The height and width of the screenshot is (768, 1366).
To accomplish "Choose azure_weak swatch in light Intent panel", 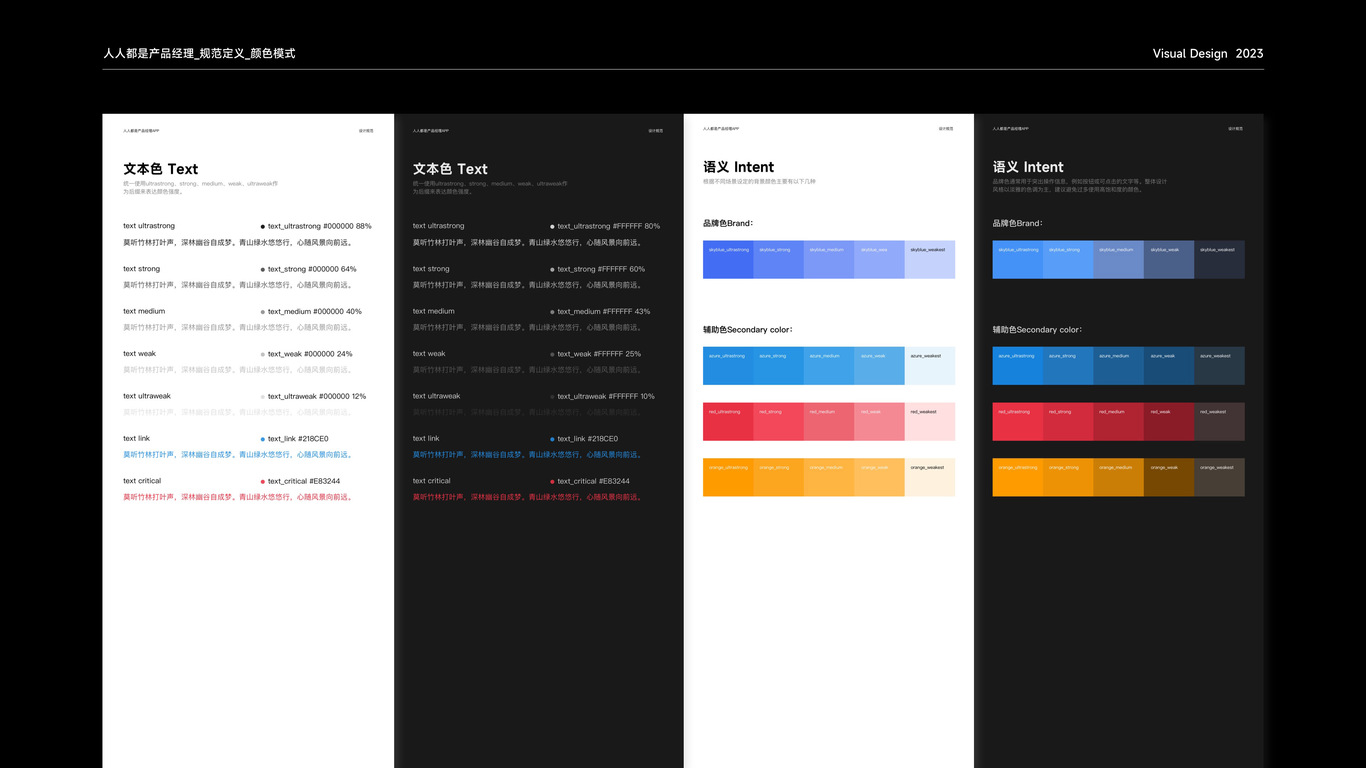I will tap(880, 365).
